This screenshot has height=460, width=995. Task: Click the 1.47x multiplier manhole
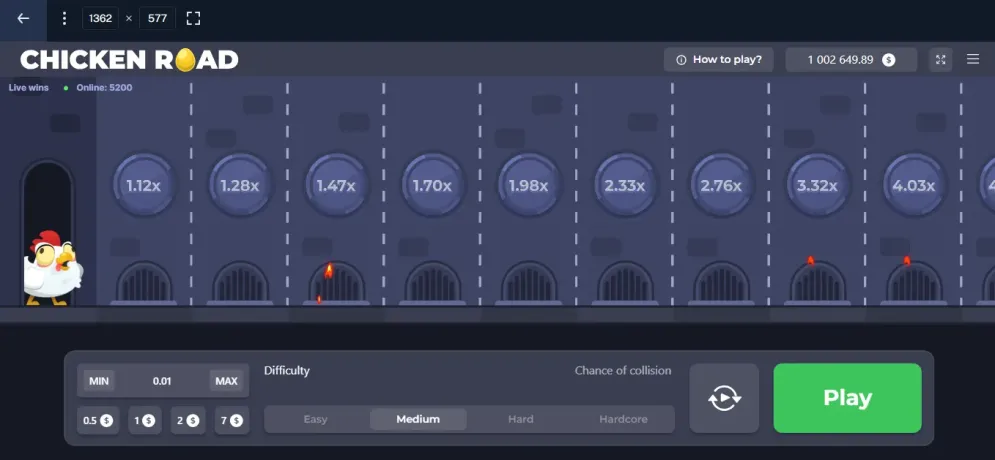click(335, 185)
